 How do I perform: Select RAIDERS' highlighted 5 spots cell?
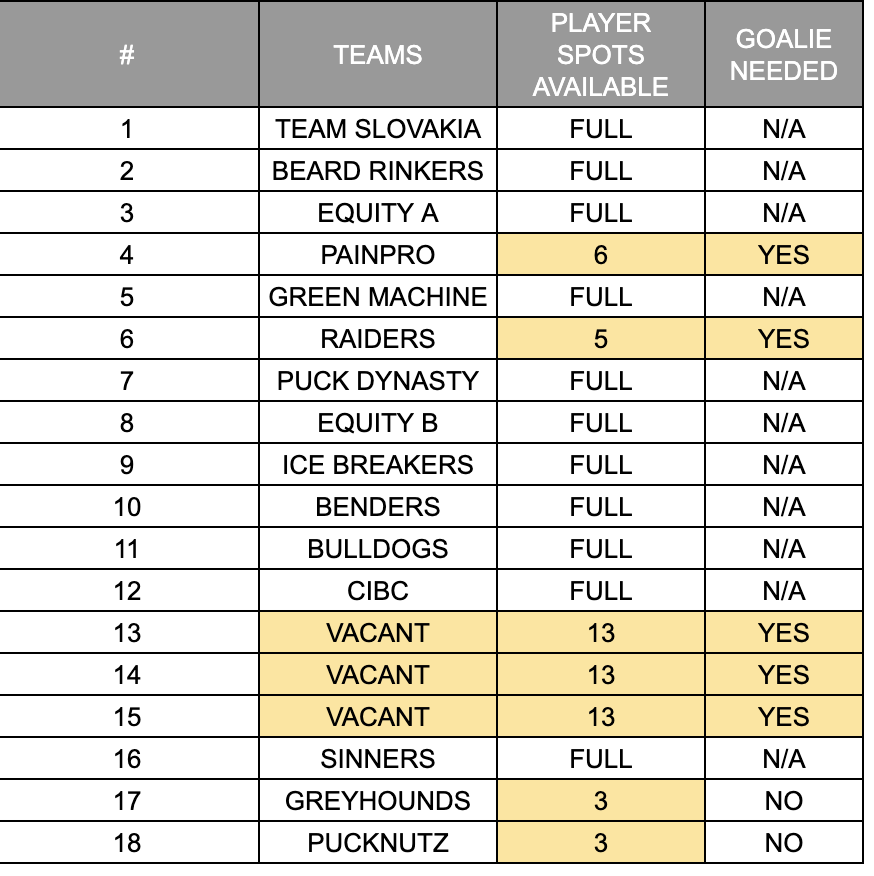601,339
